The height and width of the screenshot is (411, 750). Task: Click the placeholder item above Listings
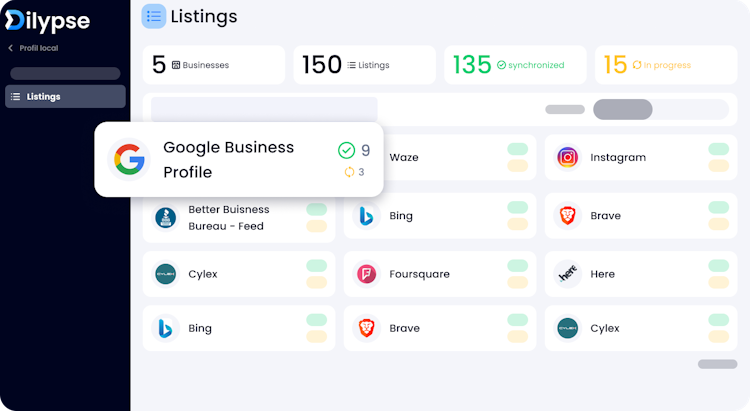tap(65, 73)
